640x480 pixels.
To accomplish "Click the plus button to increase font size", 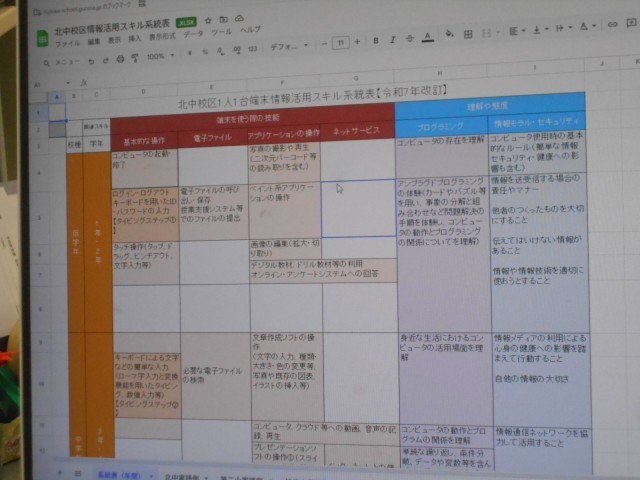I will [x=356, y=42].
